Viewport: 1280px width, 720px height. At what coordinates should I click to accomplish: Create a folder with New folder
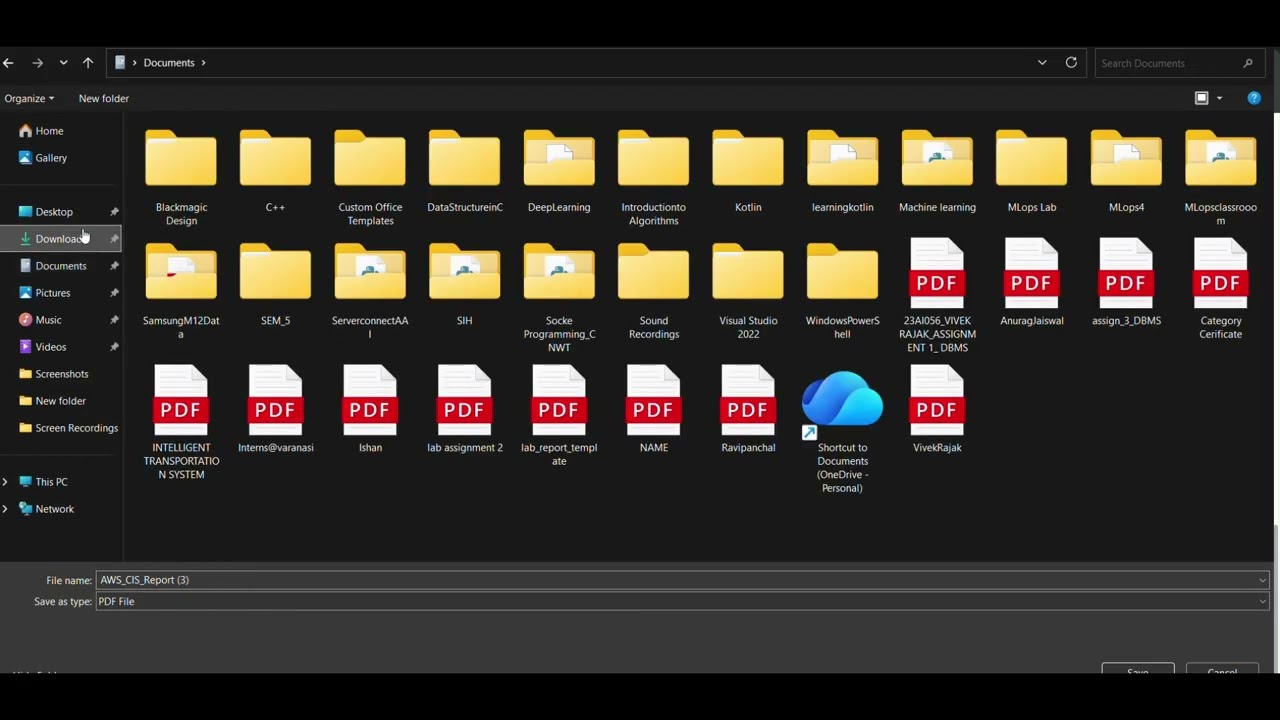tap(104, 99)
